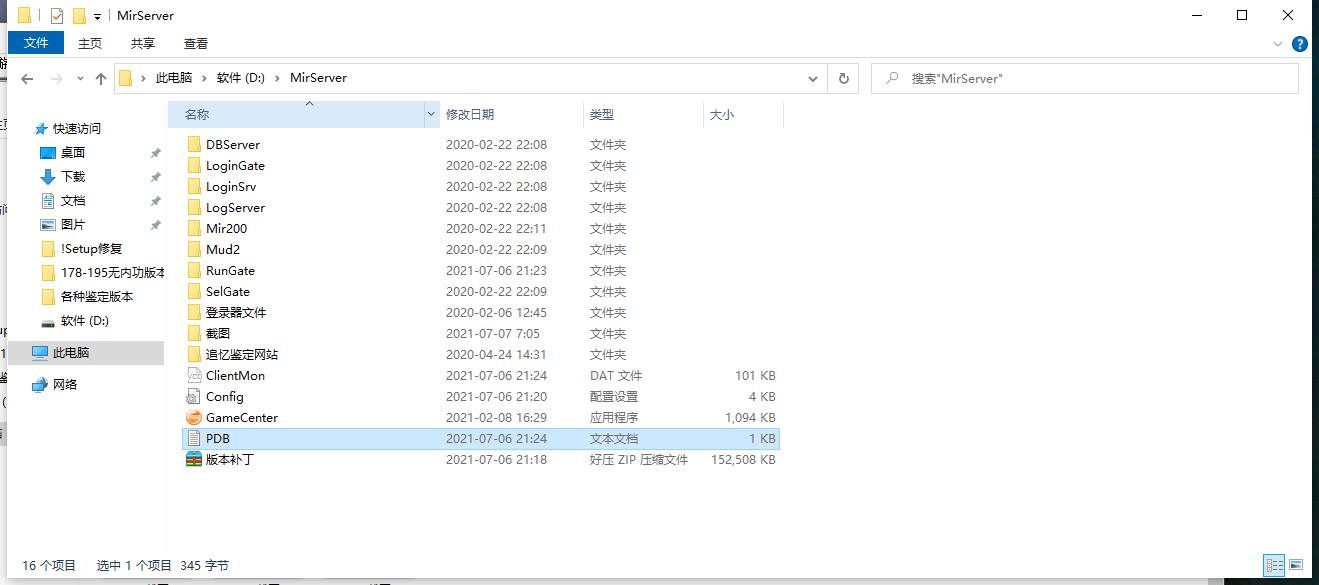Sort by 修改日期 column header
Image resolution: width=1319 pixels, height=585 pixels.
pos(470,115)
